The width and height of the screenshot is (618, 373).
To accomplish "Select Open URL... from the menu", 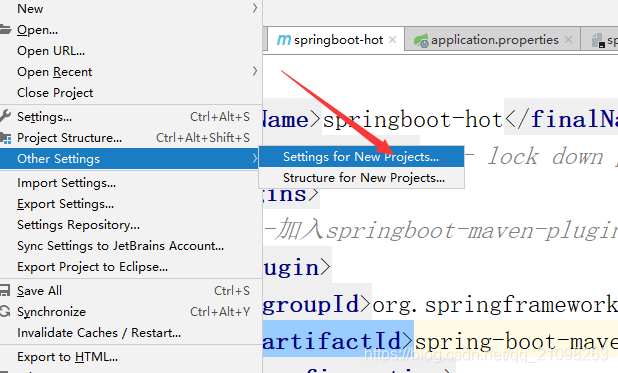I will pos(130,51).
